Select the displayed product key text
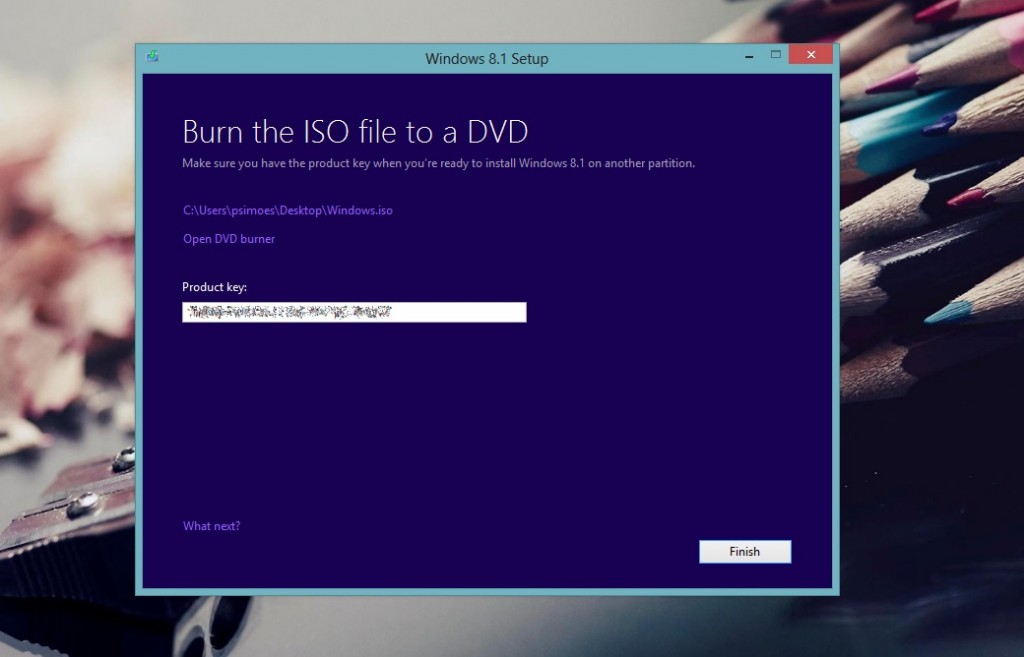 pyautogui.click(x=290, y=311)
